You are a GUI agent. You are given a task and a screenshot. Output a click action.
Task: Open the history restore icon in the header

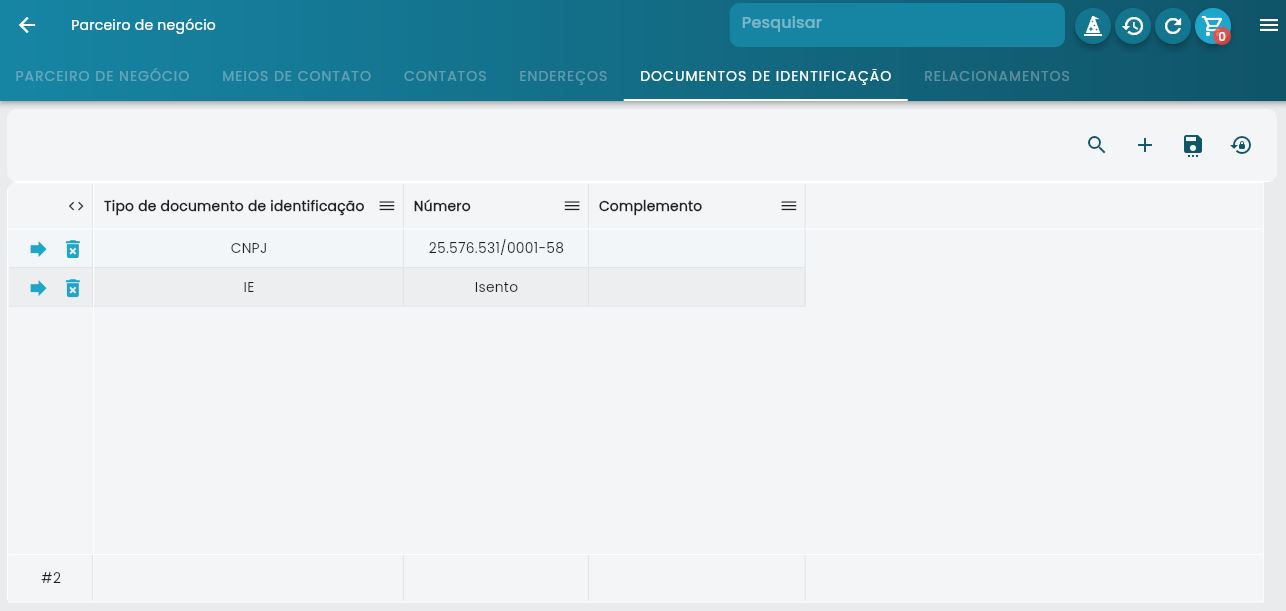1133,26
